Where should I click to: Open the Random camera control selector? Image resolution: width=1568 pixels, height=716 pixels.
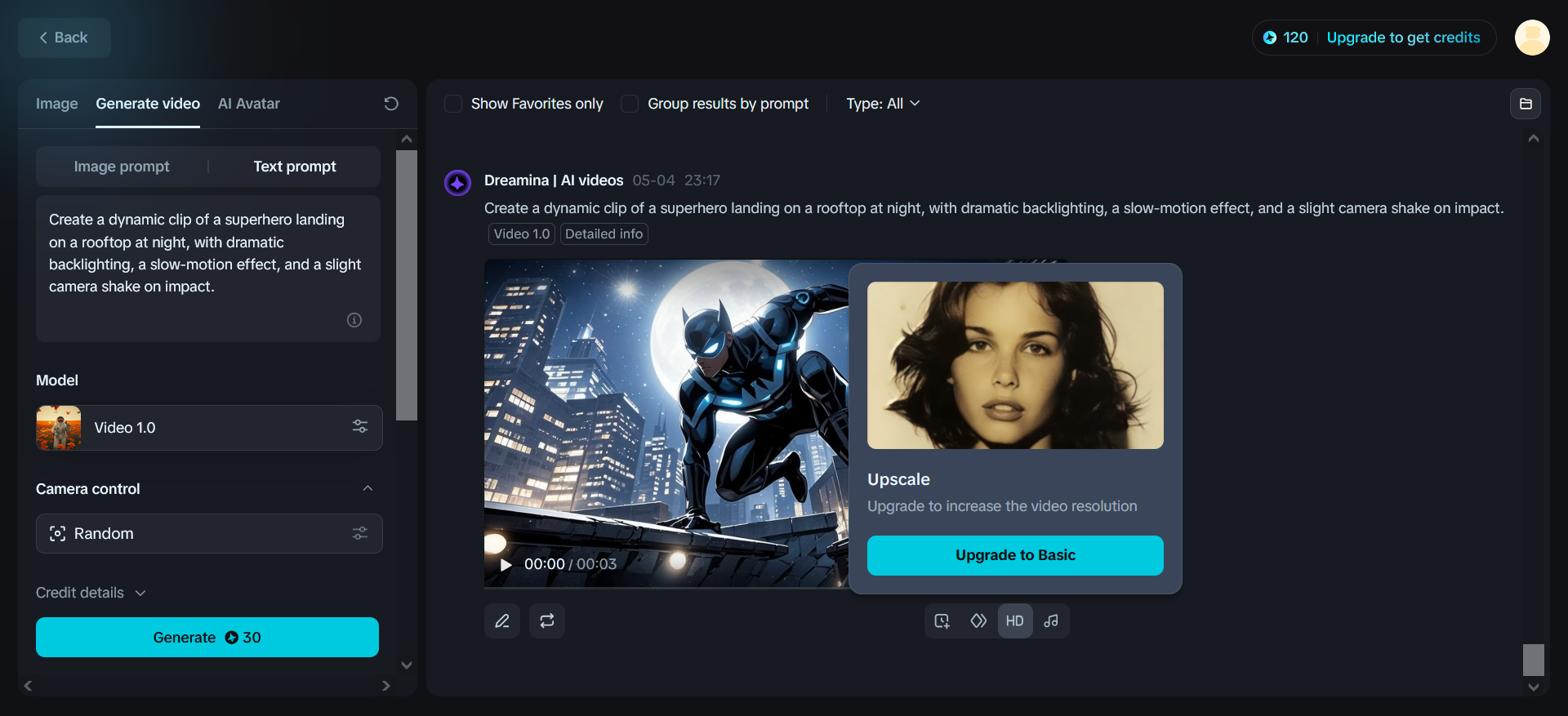[x=209, y=533]
